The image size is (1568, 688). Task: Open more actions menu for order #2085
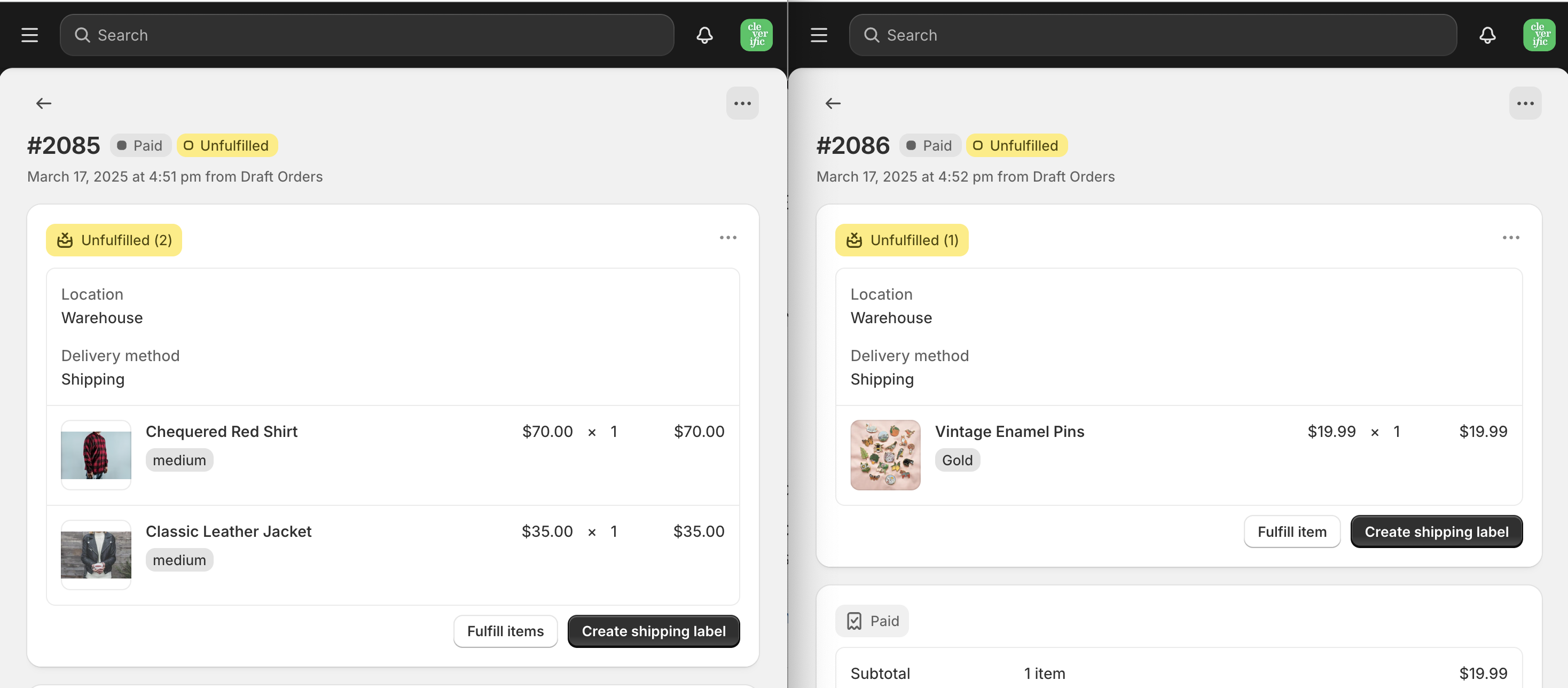point(742,104)
